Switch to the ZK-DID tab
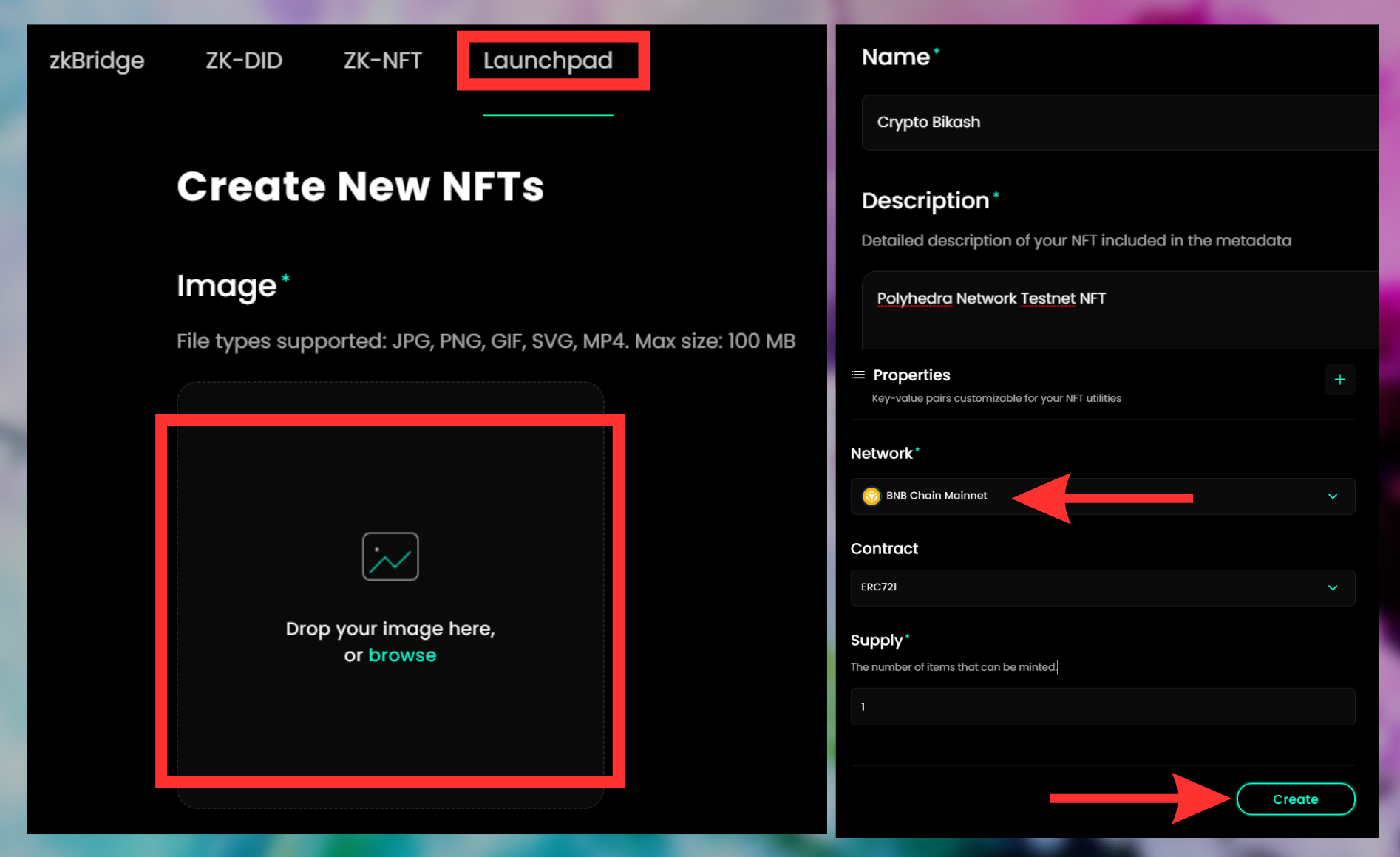 tap(244, 61)
